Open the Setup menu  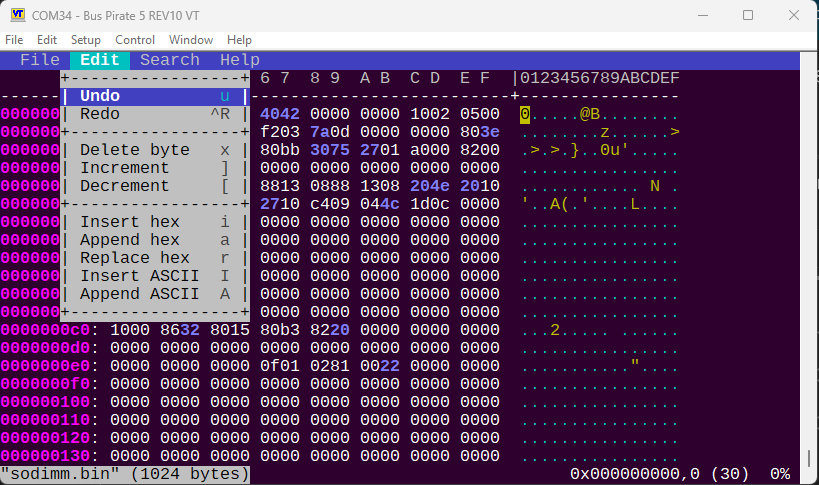tap(85, 40)
